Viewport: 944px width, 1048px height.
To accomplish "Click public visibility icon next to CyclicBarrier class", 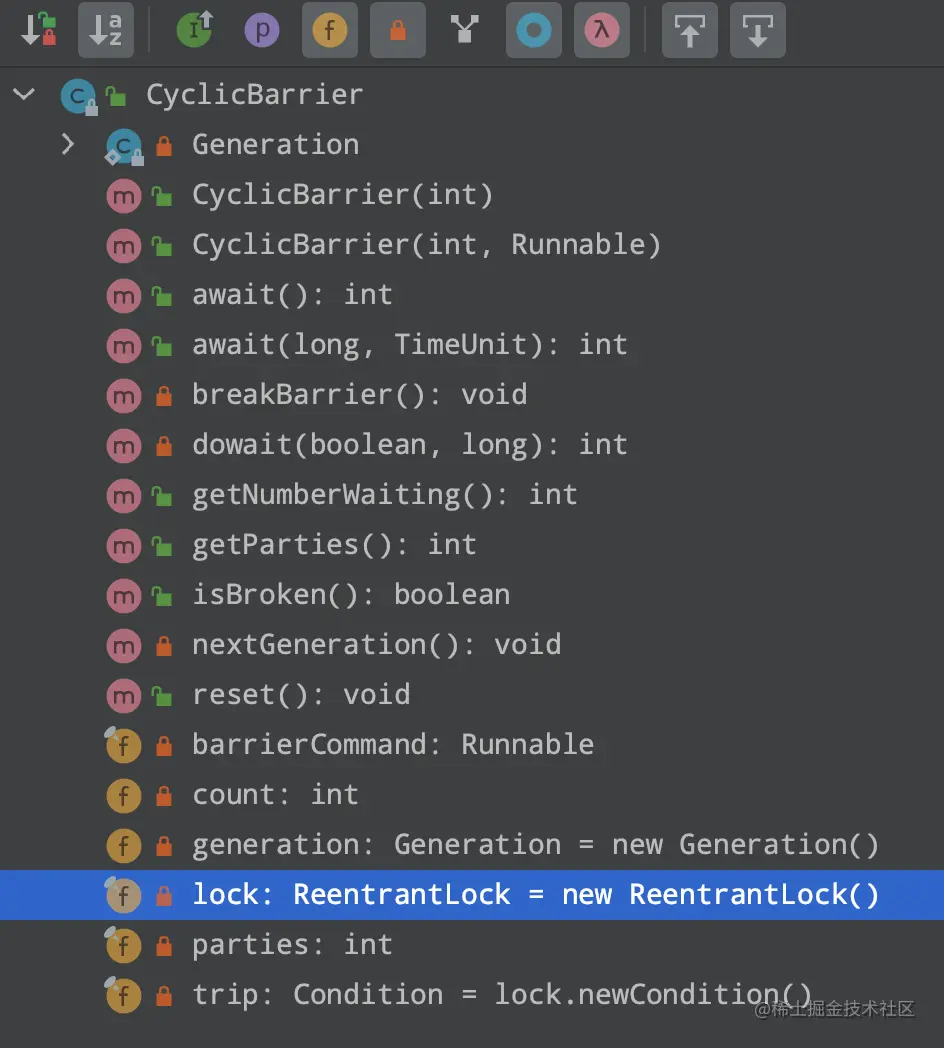I will point(116,97).
